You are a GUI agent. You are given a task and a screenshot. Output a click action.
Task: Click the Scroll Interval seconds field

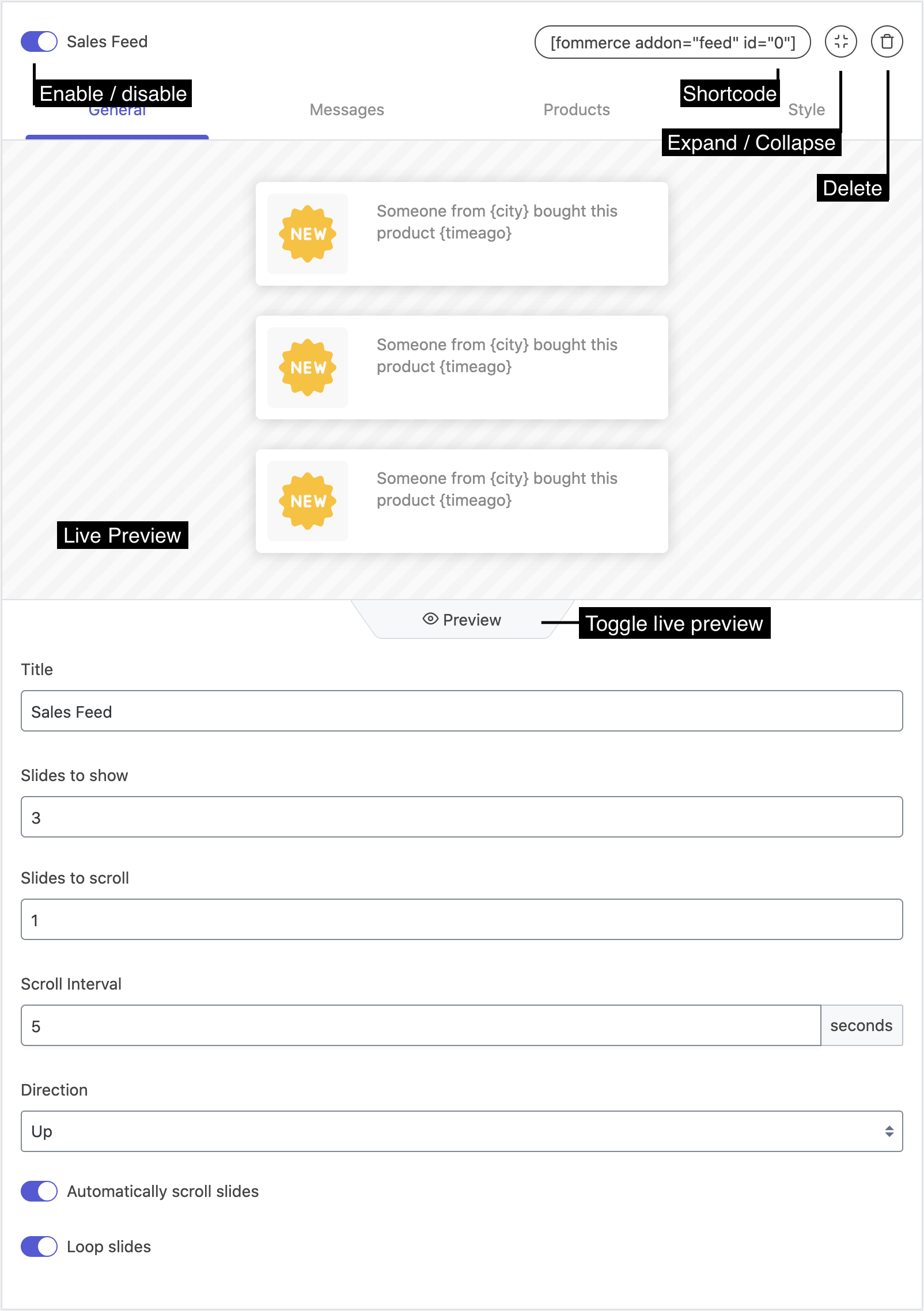coord(421,1025)
